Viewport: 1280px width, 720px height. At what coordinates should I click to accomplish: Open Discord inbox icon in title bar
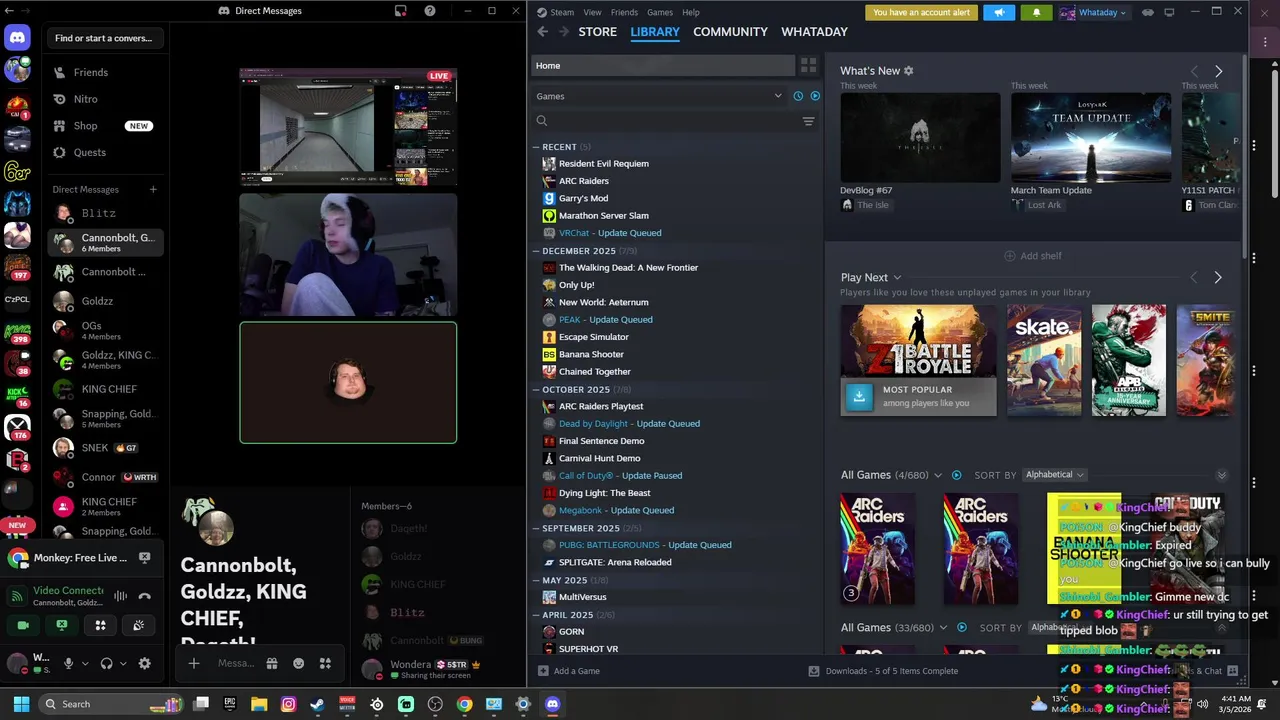[401, 11]
